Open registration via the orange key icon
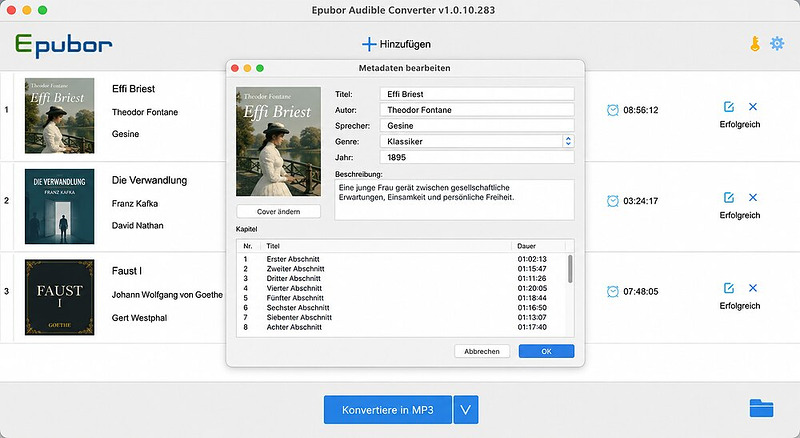The width and height of the screenshot is (800, 438). [x=755, y=44]
